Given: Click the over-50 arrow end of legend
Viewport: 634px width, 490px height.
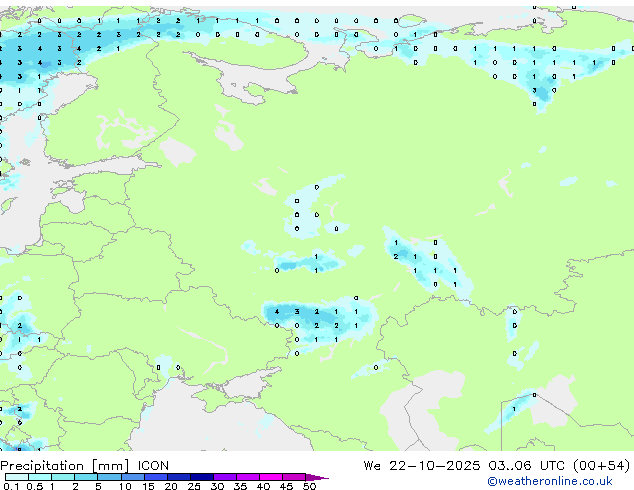Looking at the screenshot, I should pyautogui.click(x=317, y=477).
